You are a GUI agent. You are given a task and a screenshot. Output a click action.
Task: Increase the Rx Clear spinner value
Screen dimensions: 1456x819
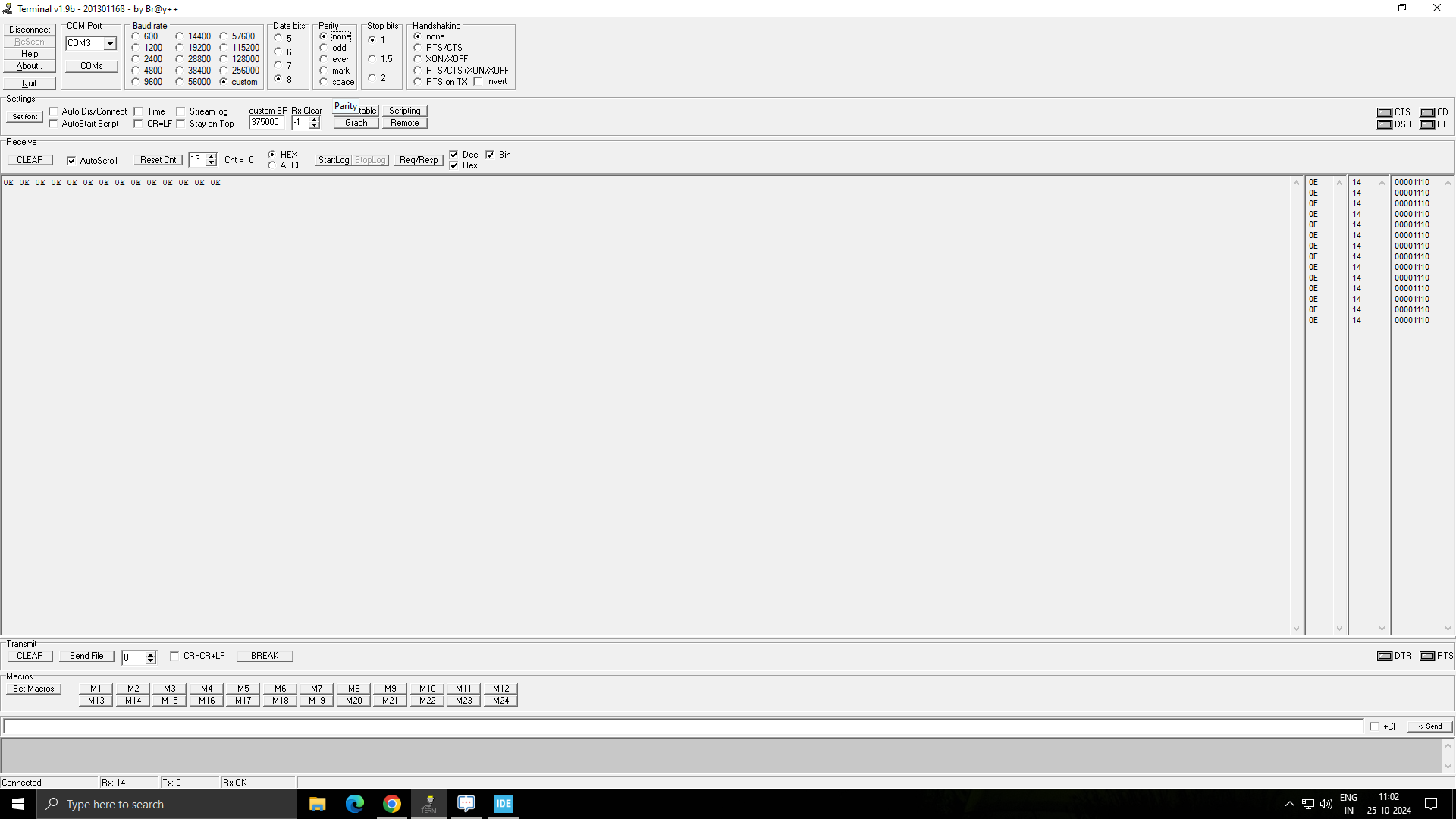tap(315, 119)
